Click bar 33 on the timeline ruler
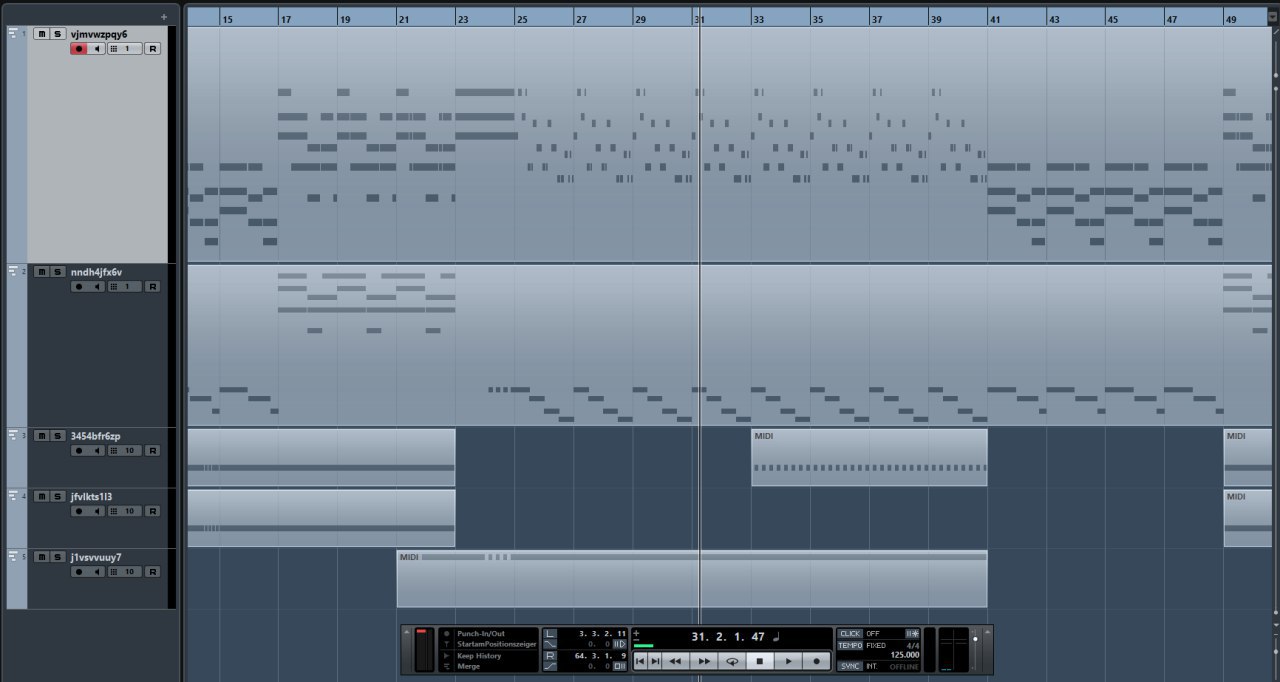1280x682 pixels. (757, 19)
